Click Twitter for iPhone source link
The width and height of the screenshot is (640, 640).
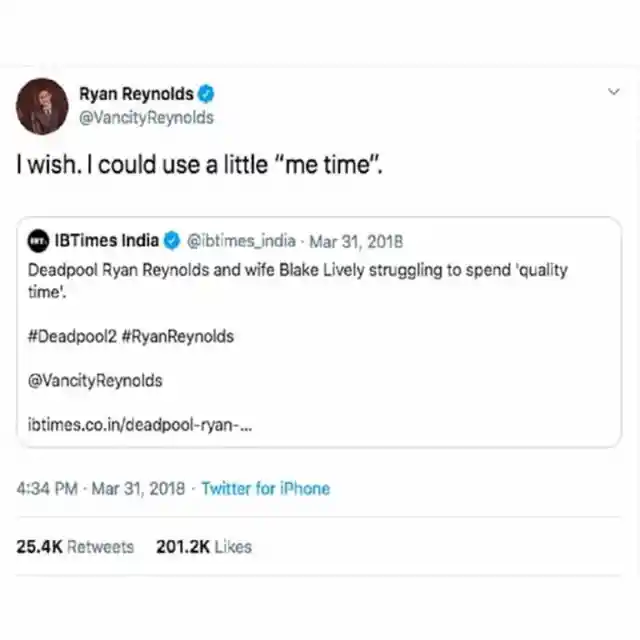(266, 488)
